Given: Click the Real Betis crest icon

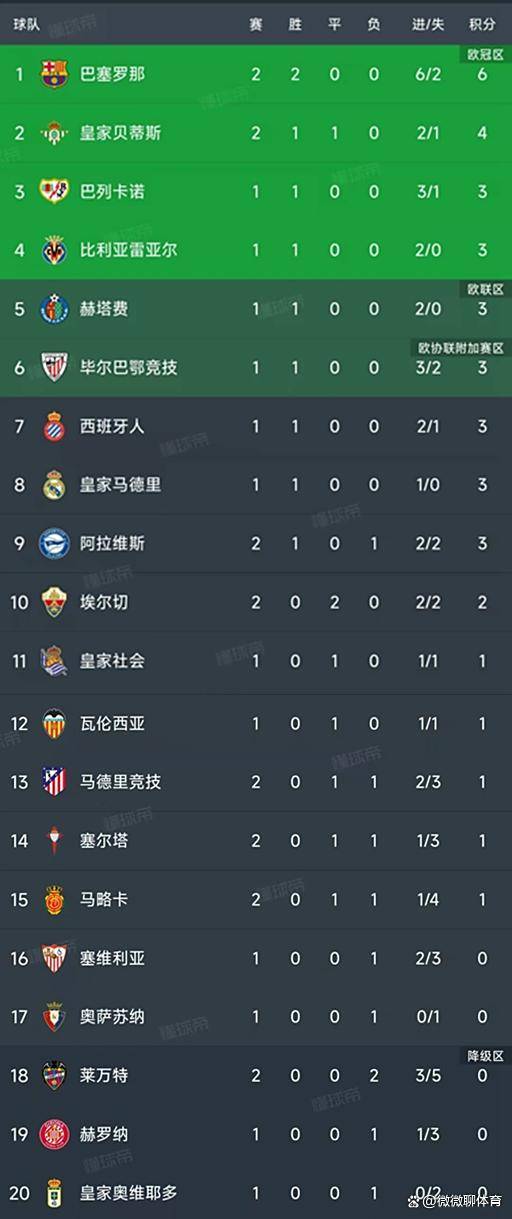Looking at the screenshot, I should pos(54,133).
